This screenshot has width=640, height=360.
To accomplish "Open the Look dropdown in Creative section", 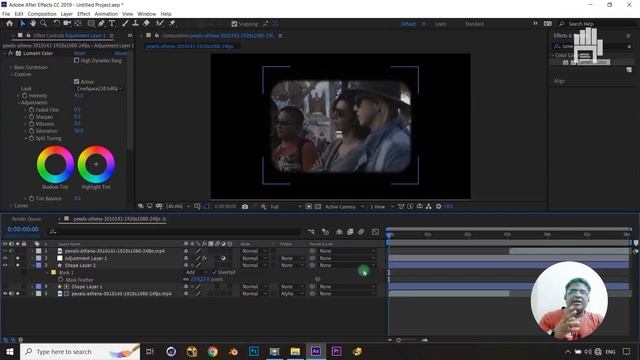I will click(99, 89).
